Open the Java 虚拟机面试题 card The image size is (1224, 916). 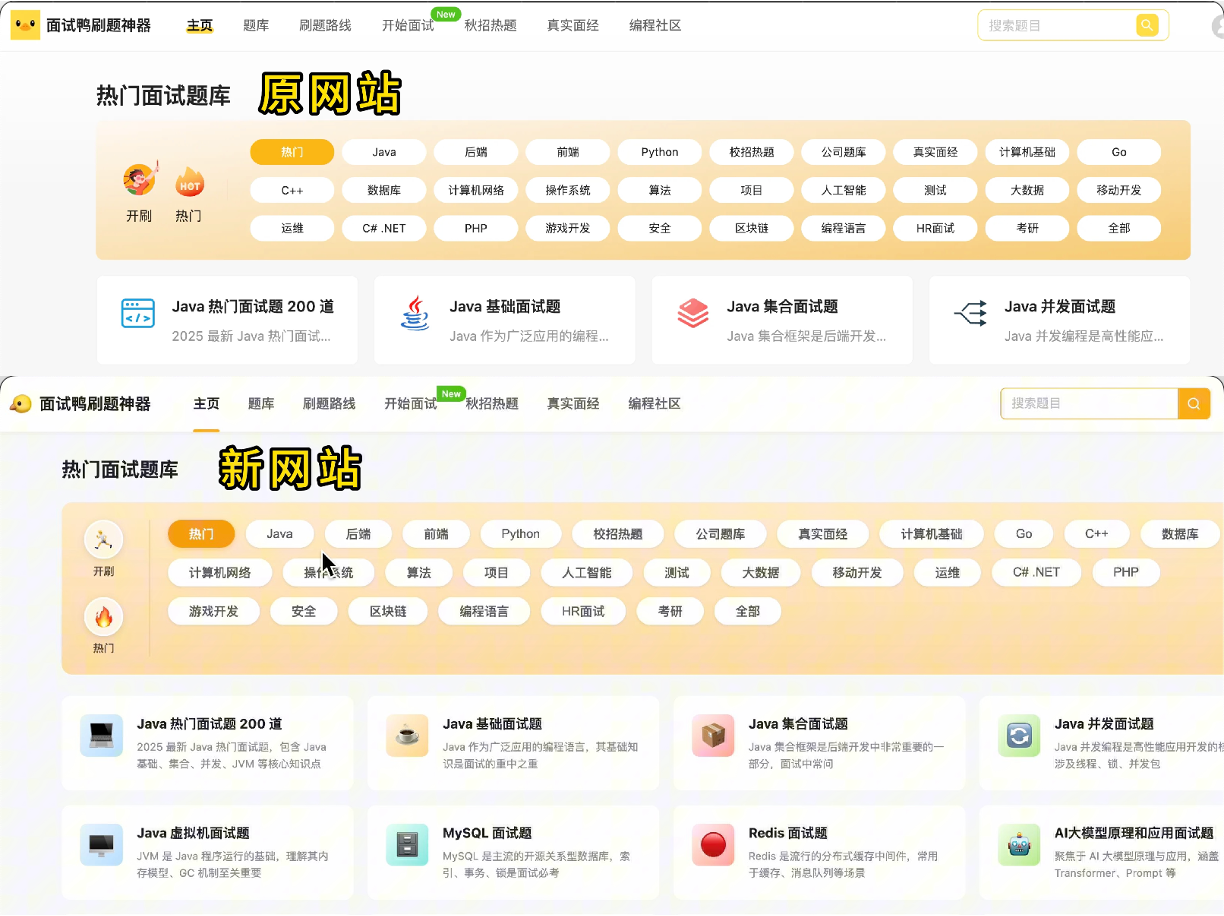(207, 852)
